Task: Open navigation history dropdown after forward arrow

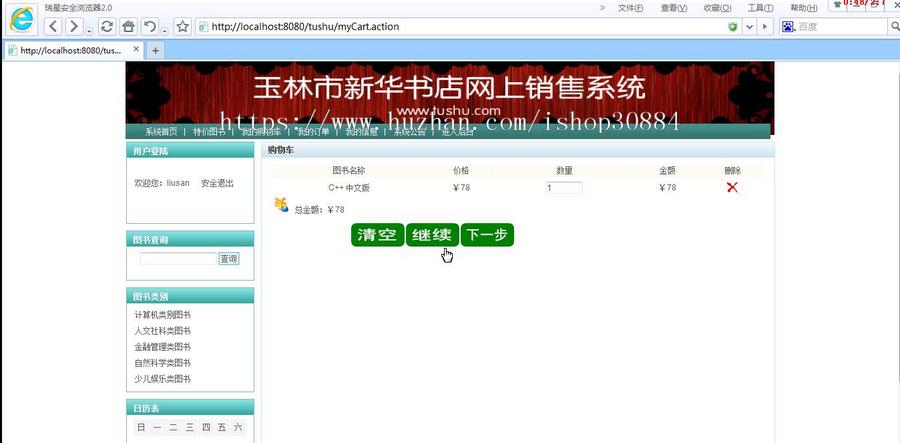Action: point(89,30)
